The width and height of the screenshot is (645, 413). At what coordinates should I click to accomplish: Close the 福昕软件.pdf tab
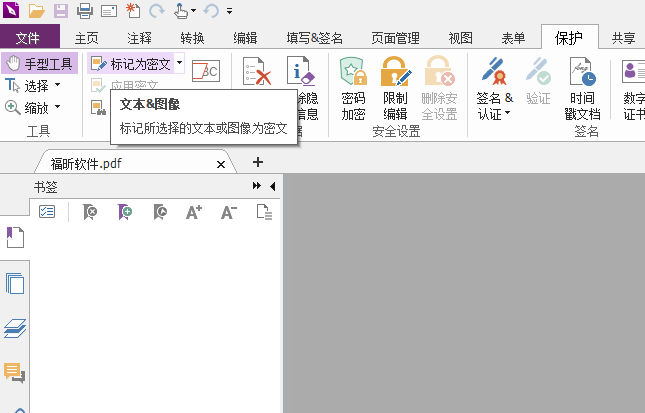(x=221, y=165)
